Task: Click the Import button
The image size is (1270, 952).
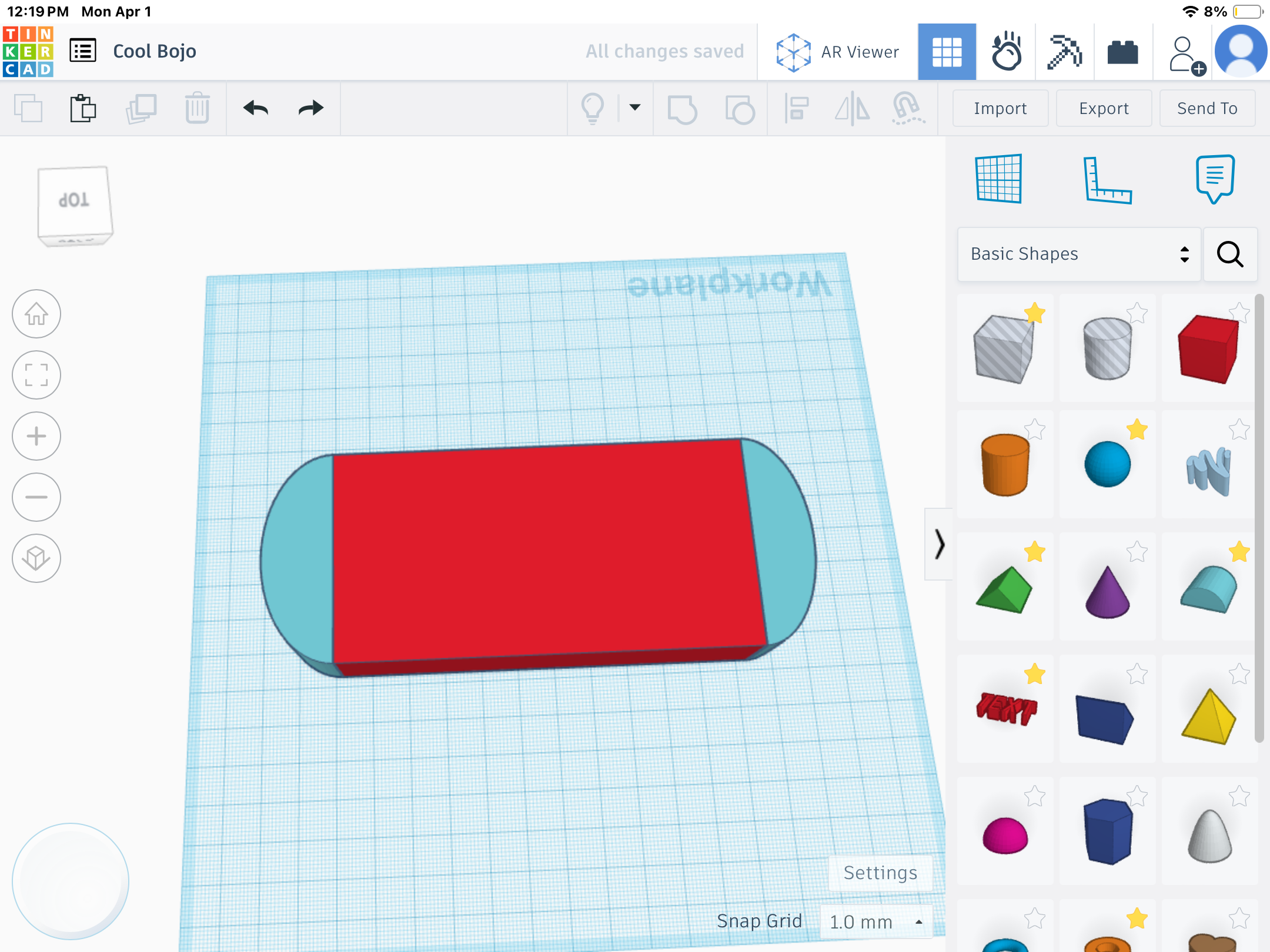Action: (1000, 108)
